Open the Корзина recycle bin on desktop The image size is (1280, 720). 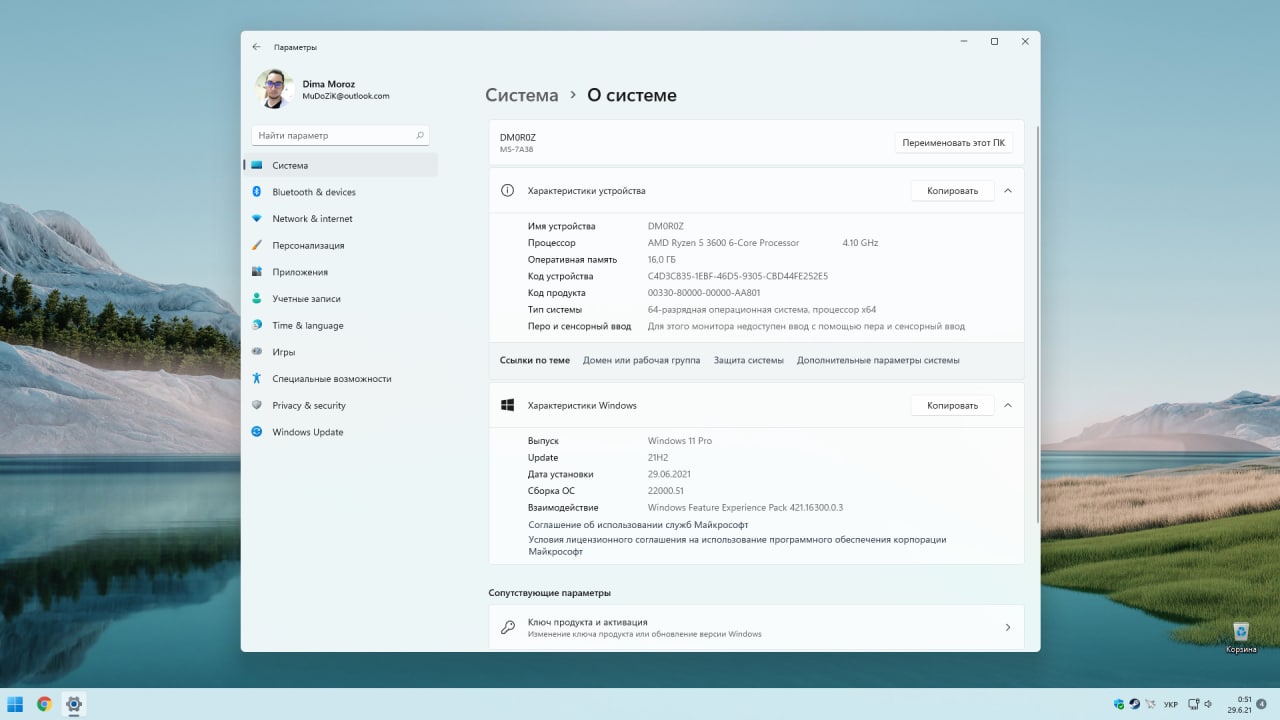[x=1241, y=637]
